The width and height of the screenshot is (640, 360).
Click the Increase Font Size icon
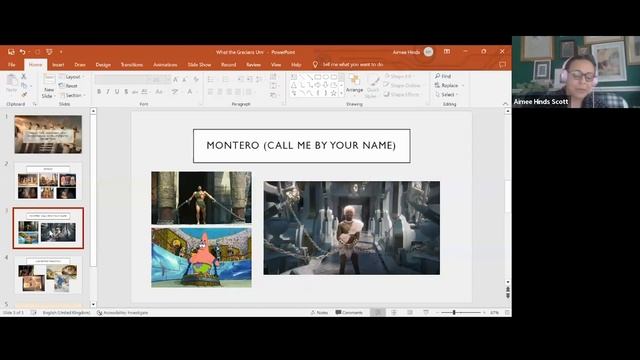(x=176, y=80)
